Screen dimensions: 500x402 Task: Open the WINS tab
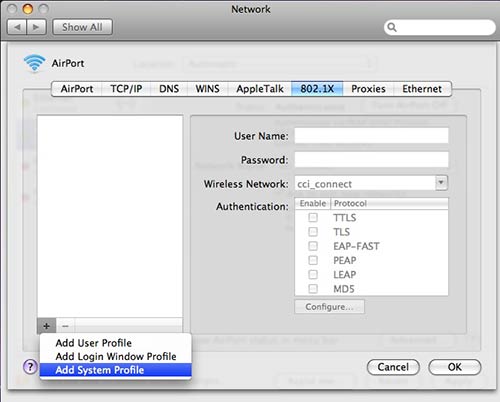click(207, 89)
